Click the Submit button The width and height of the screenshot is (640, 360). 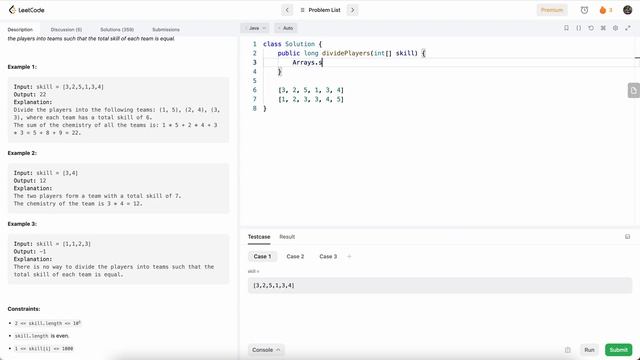[x=618, y=350]
